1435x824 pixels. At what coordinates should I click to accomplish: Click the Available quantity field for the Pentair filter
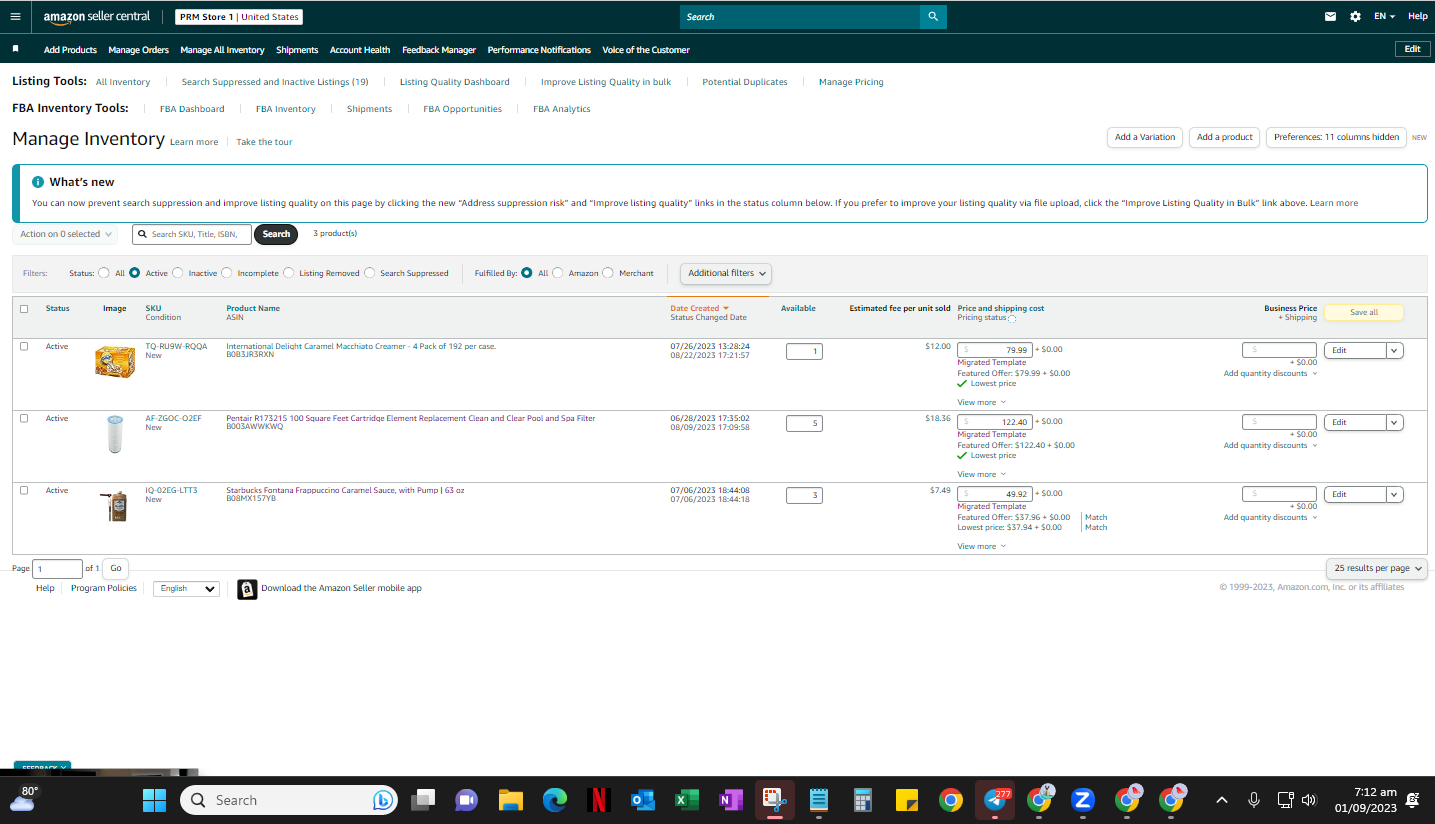tap(804, 423)
